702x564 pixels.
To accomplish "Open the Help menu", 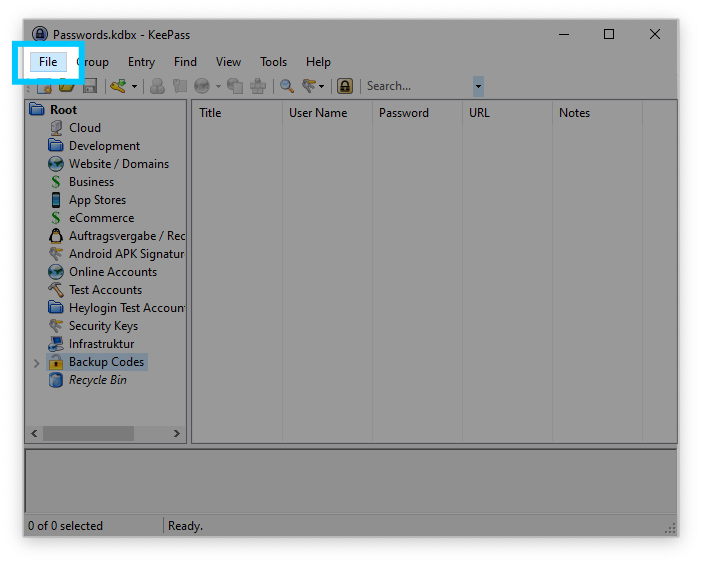I will tap(318, 62).
